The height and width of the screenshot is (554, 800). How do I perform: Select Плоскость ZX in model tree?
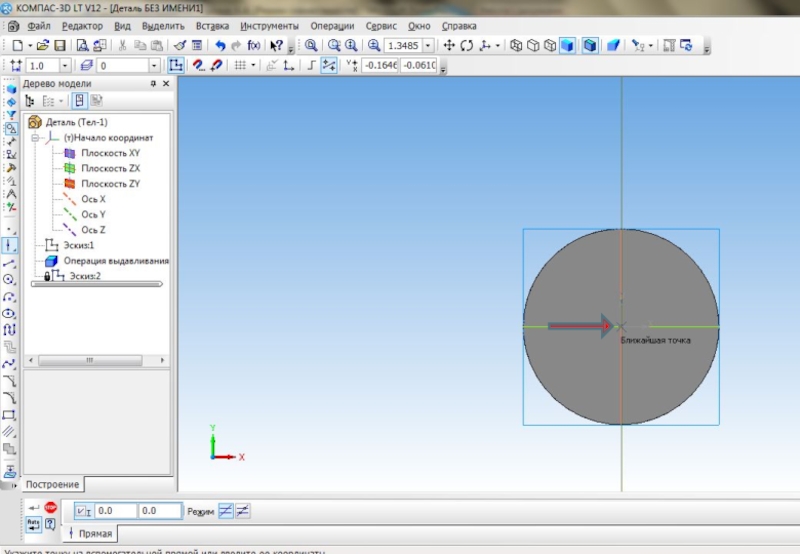110,168
